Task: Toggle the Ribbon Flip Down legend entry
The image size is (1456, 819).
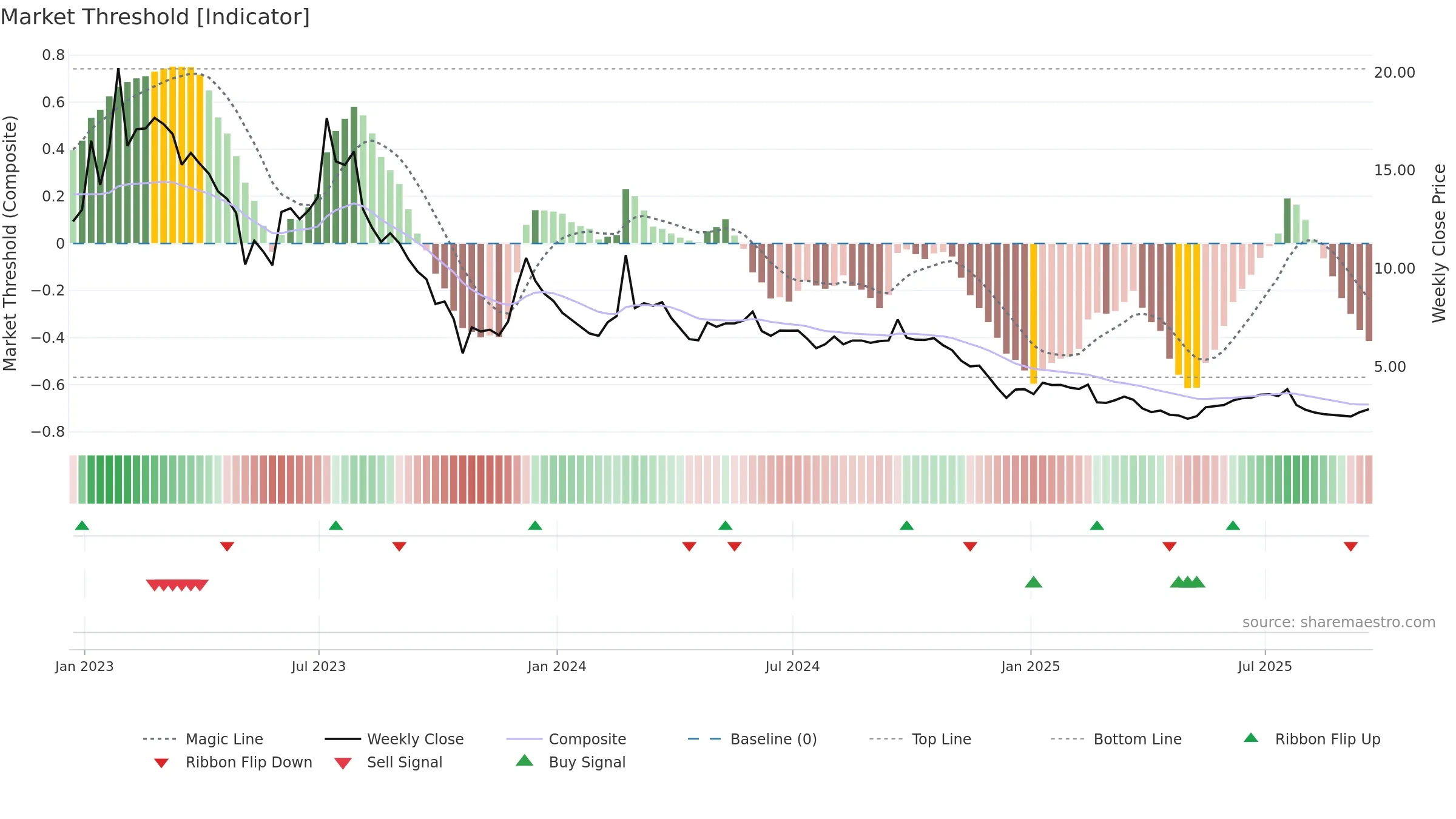Action: click(233, 763)
